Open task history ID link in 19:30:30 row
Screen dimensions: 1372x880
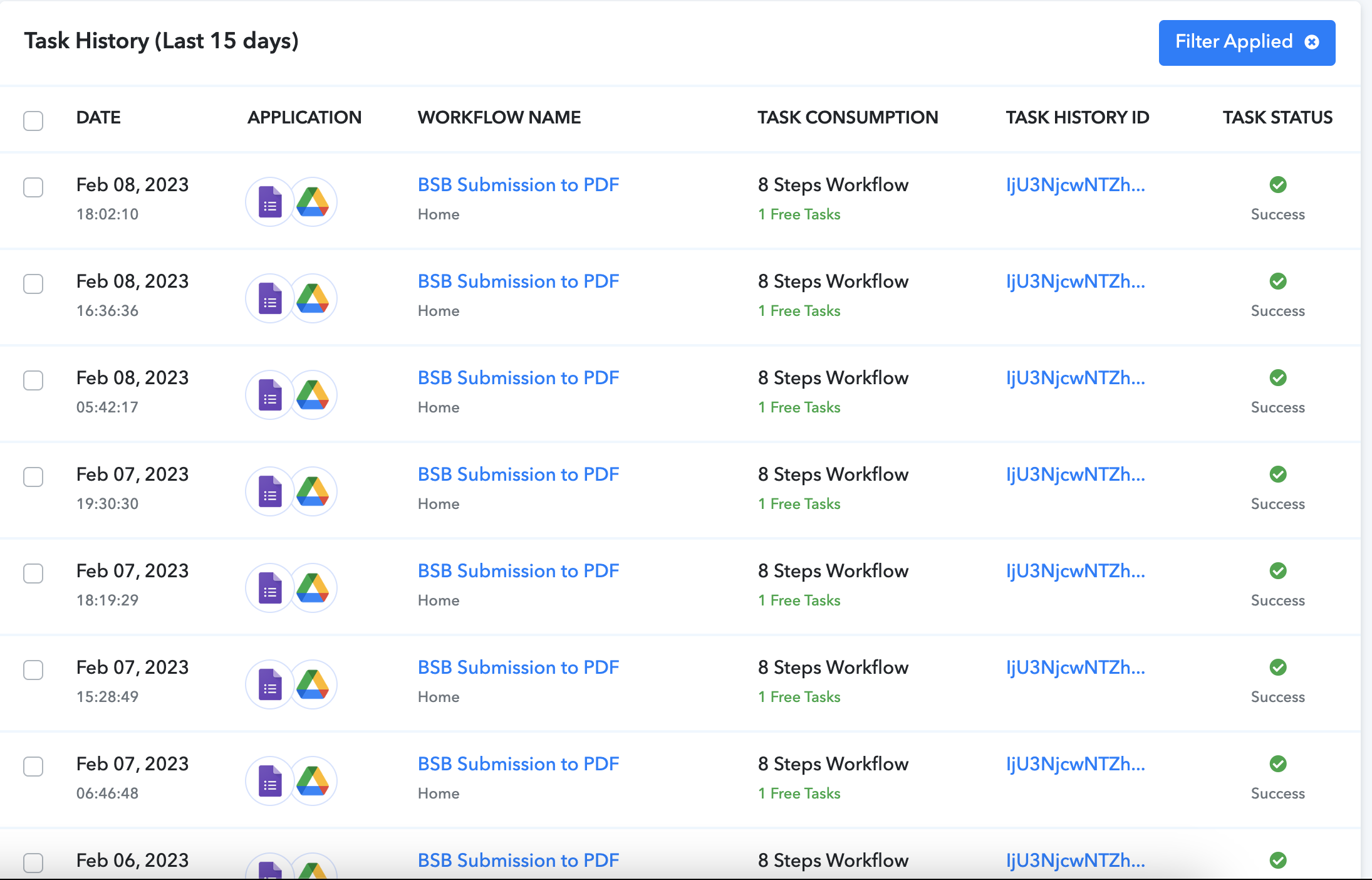(1076, 474)
